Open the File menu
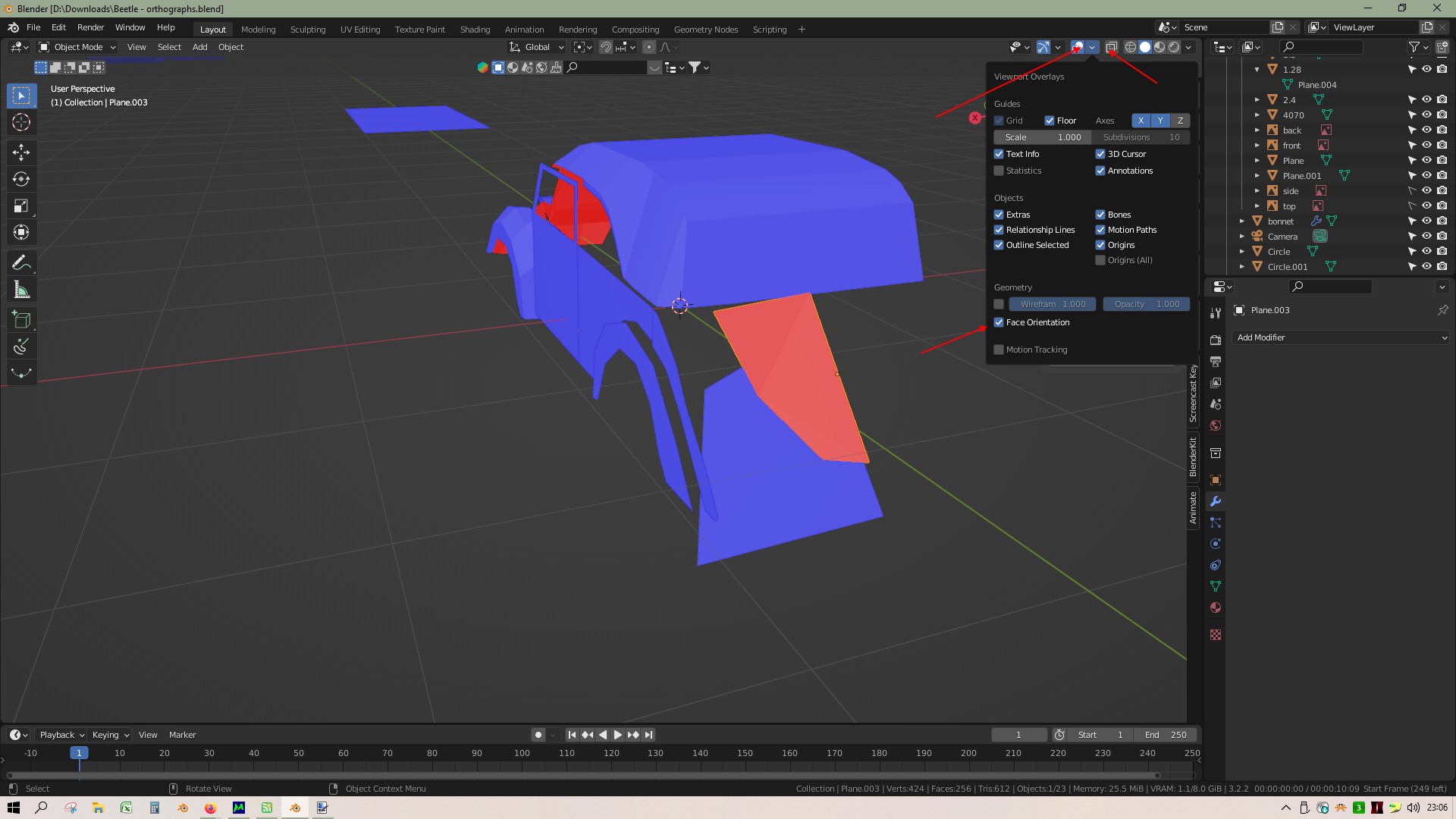 coord(33,27)
